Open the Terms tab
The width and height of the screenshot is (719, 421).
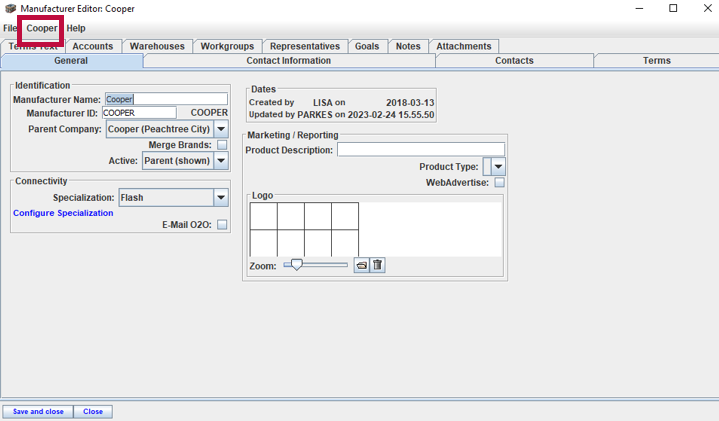pos(657,61)
